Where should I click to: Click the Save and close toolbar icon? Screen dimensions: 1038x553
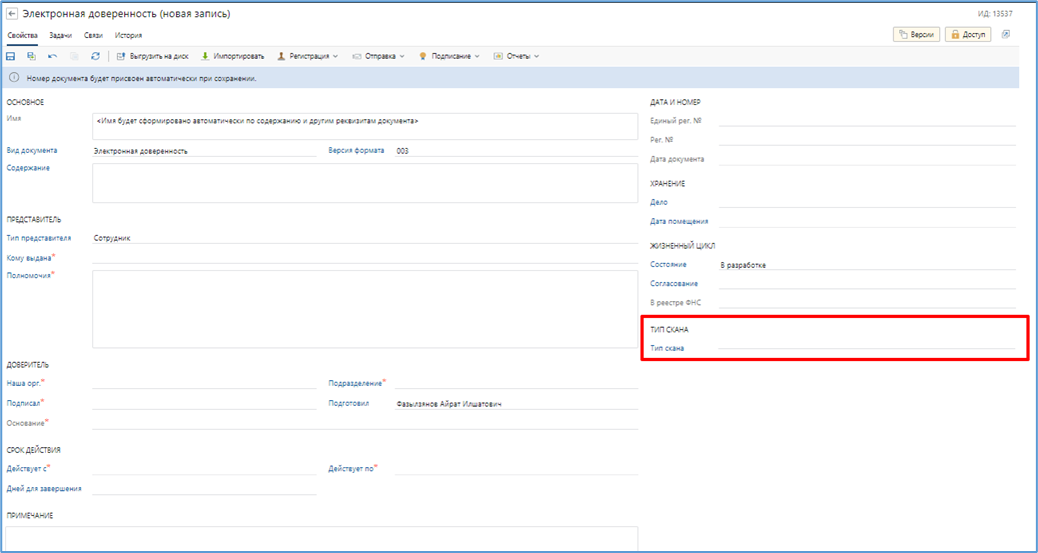tap(31, 56)
